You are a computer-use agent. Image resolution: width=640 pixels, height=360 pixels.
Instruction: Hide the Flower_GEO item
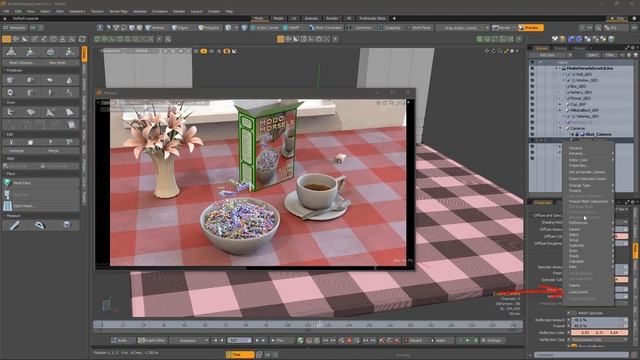click(532, 98)
